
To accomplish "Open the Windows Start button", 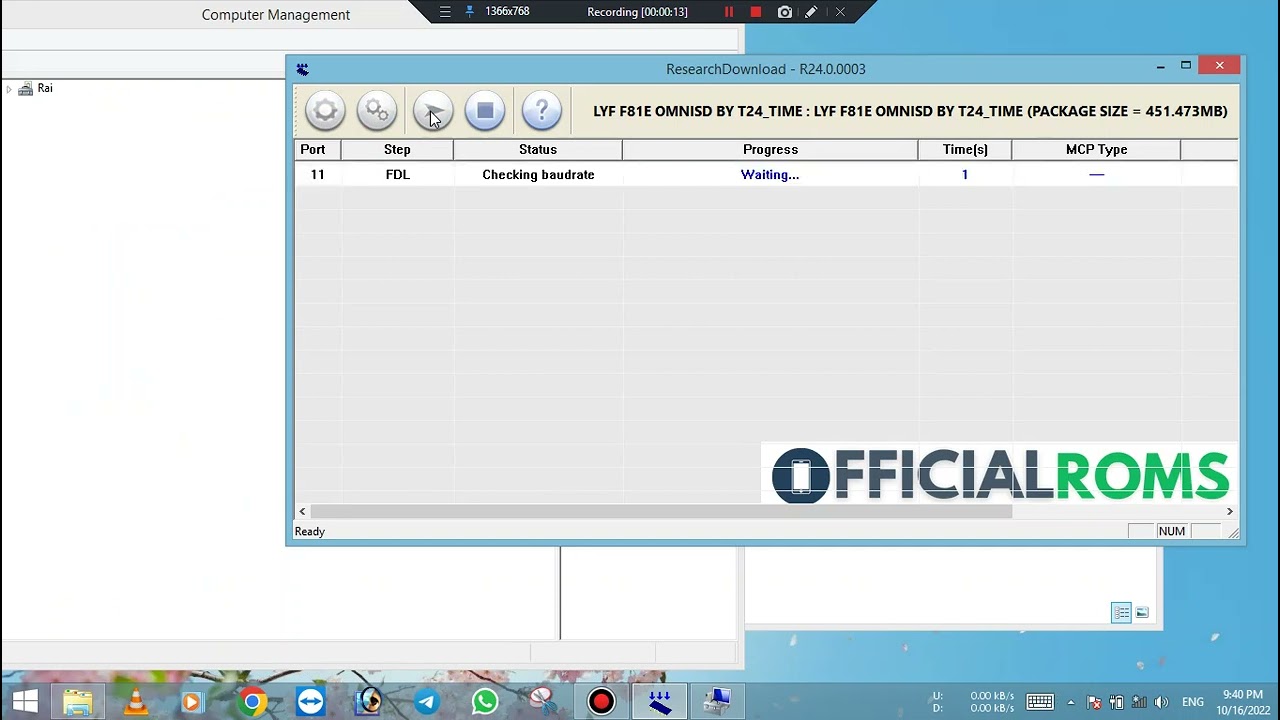I will pos(25,702).
